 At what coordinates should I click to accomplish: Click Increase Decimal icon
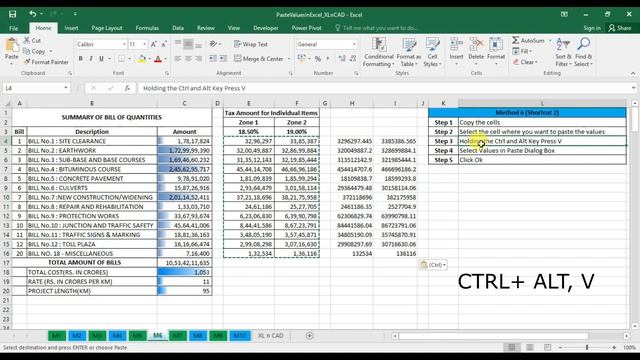(x=342, y=59)
